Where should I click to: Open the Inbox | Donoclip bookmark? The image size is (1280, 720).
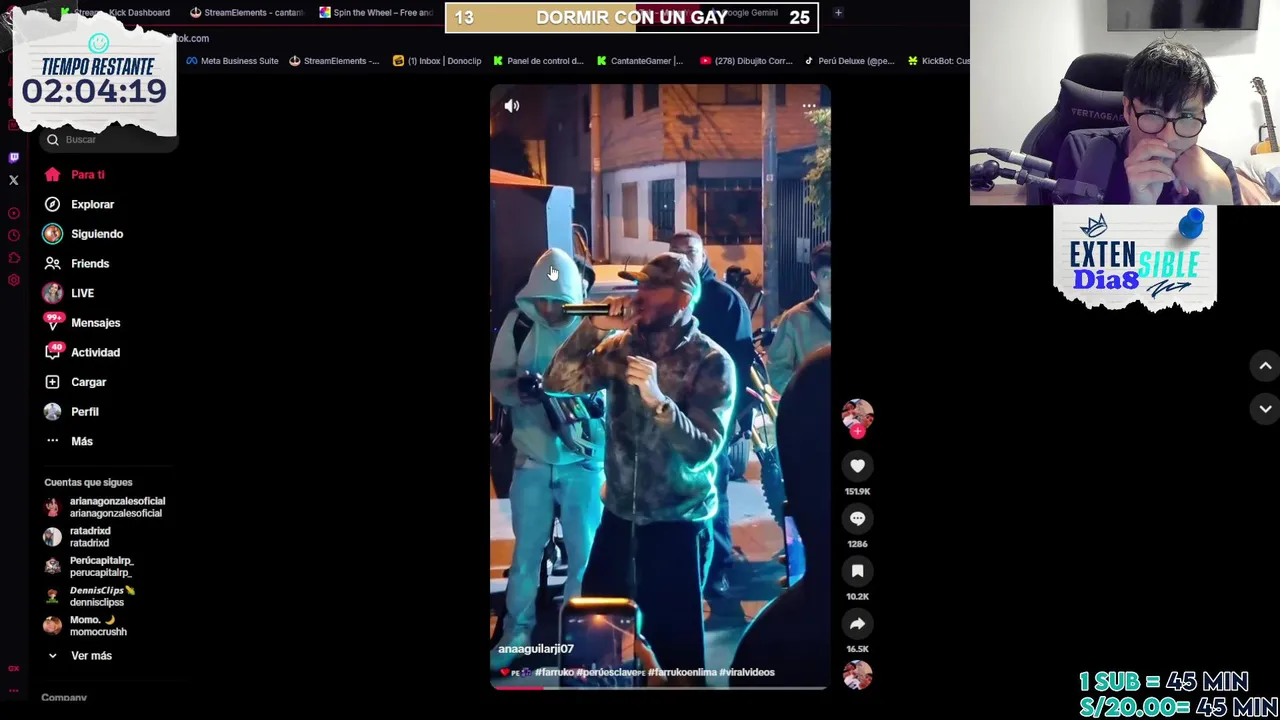click(437, 61)
